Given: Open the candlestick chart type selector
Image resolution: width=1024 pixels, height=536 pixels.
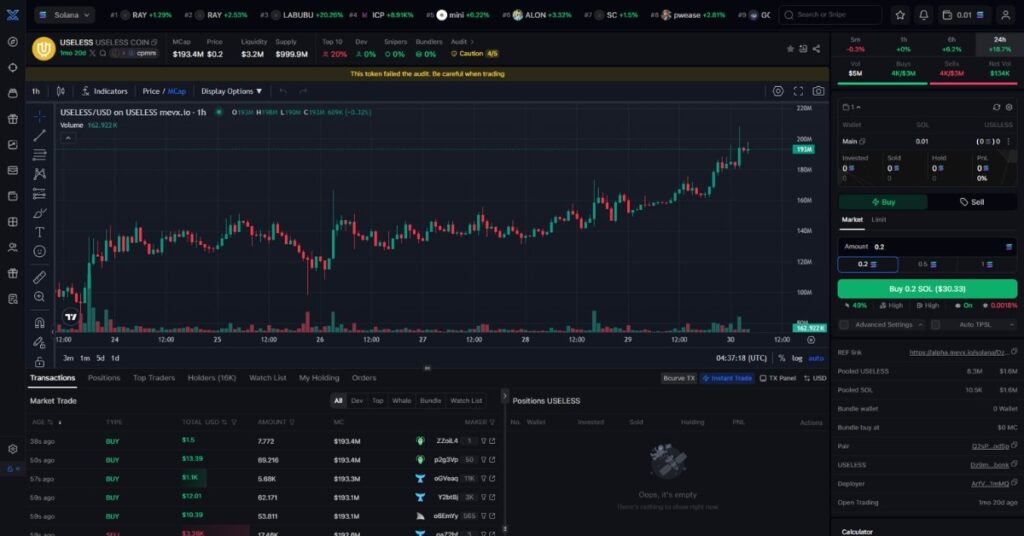Looking at the screenshot, I should [x=61, y=91].
